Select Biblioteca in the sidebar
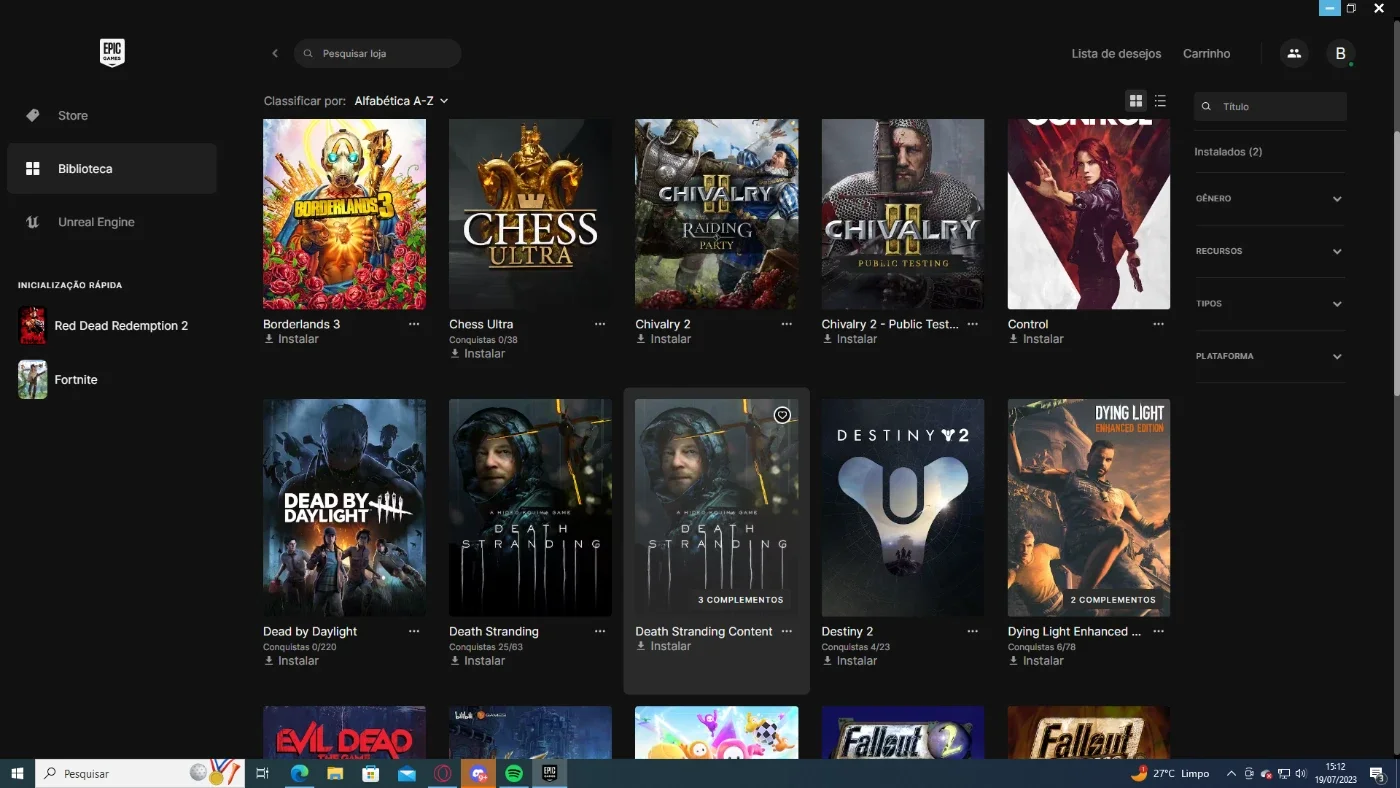Image resolution: width=1400 pixels, height=788 pixels. (x=111, y=168)
